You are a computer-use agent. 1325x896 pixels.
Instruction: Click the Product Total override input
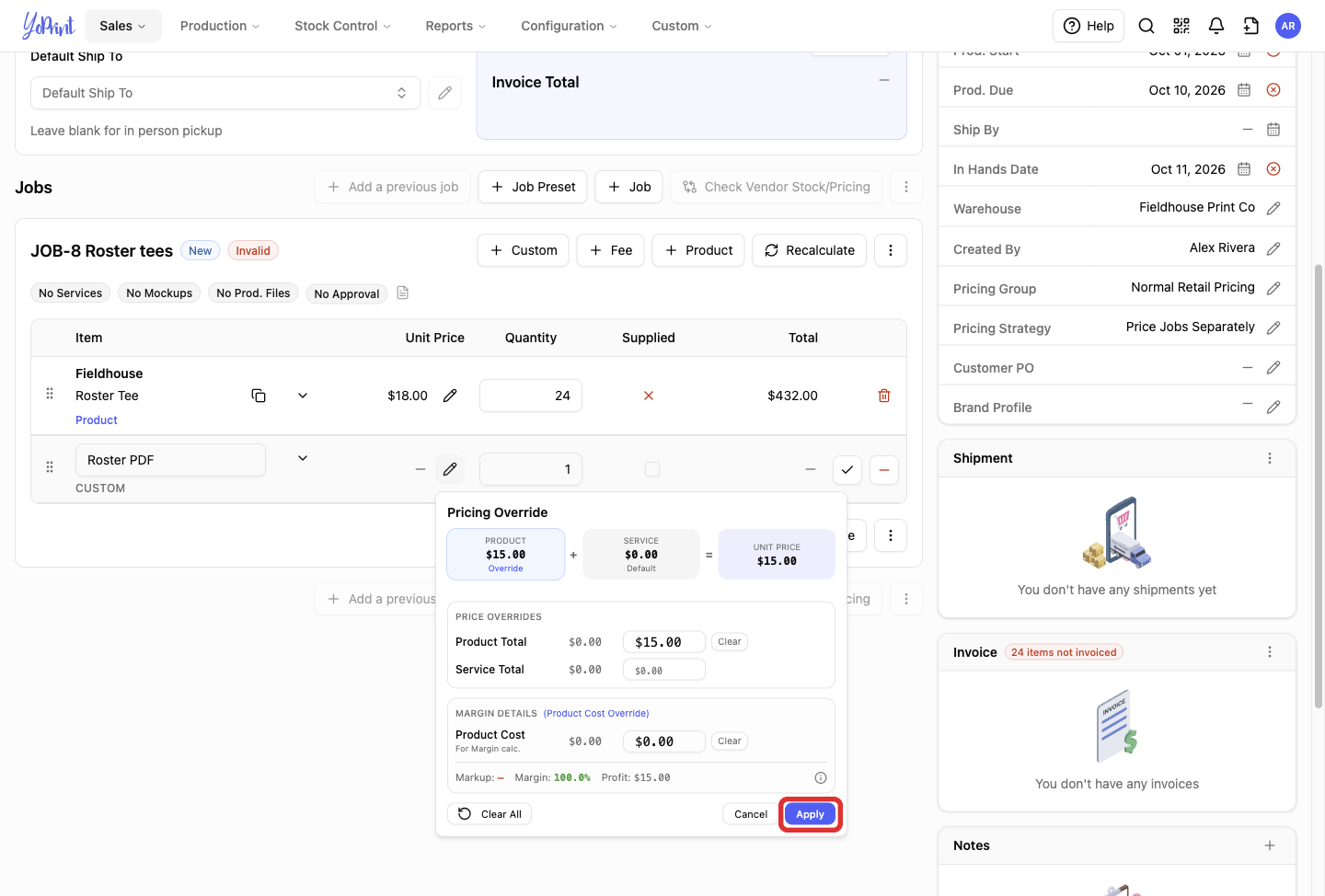coord(664,642)
